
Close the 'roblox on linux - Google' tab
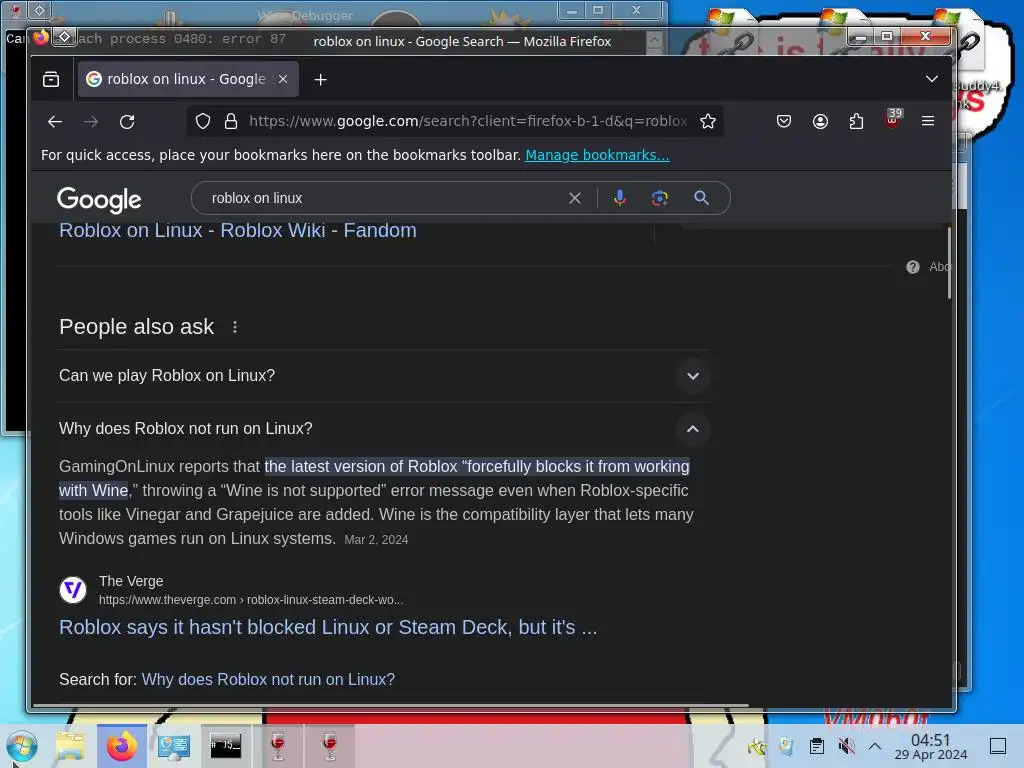tap(283, 79)
